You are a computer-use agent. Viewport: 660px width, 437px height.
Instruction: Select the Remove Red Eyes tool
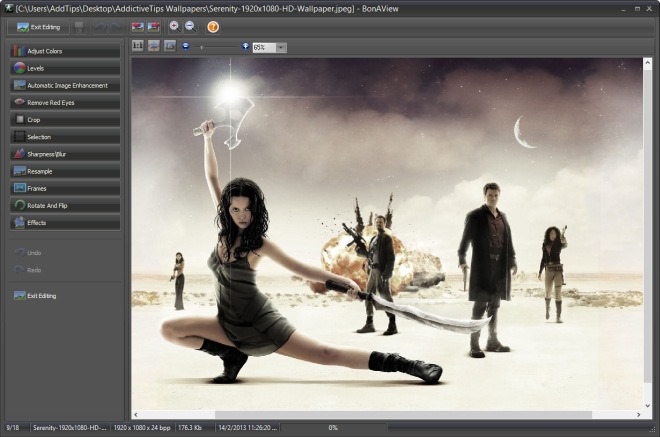pyautogui.click(x=65, y=103)
